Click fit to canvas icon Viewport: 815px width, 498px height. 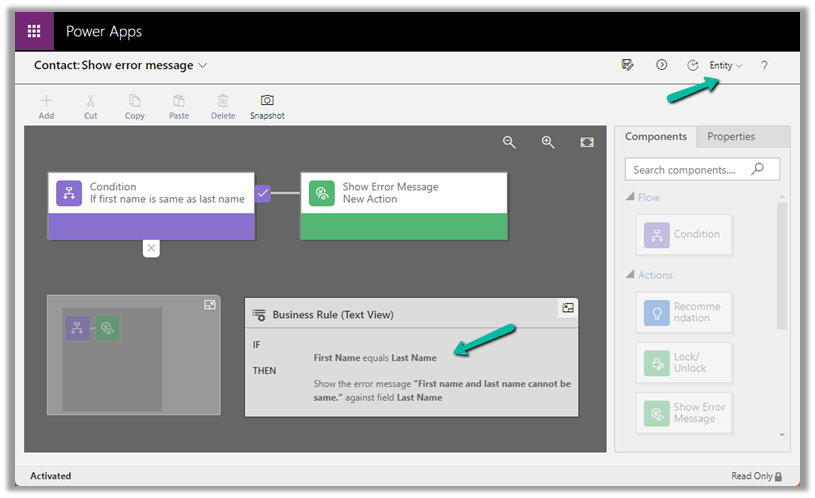[587, 143]
